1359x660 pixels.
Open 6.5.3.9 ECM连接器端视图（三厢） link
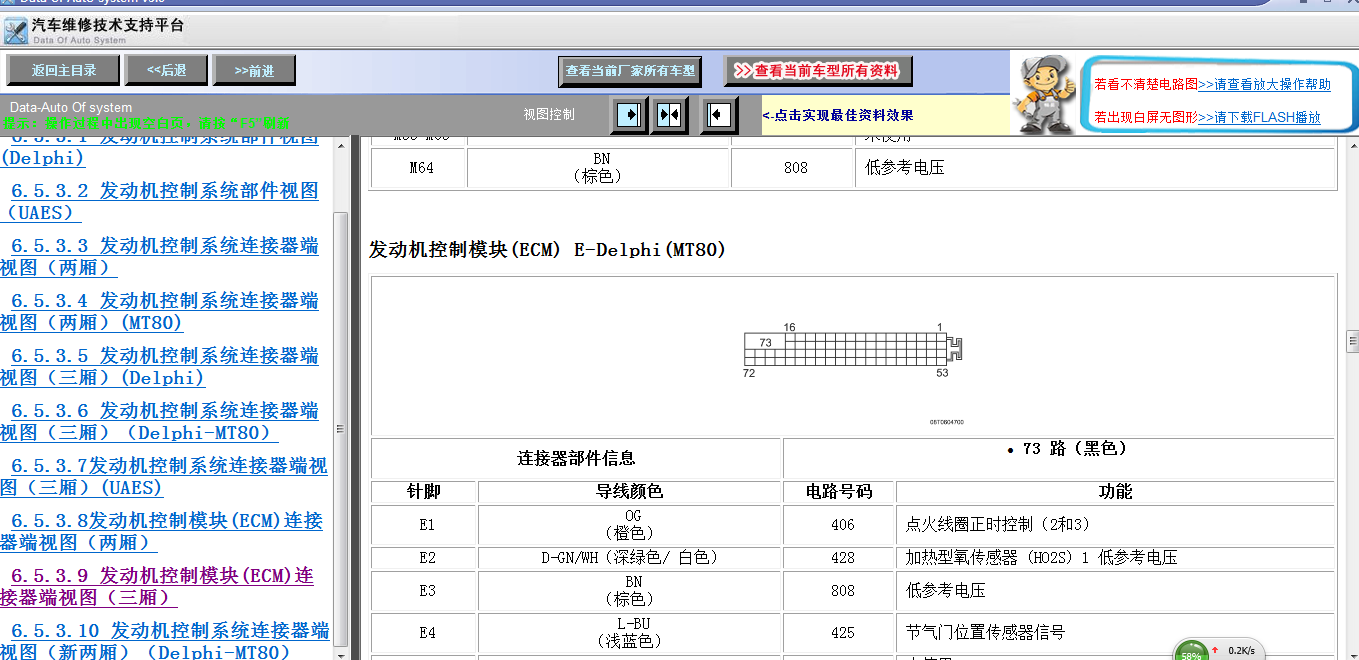click(x=157, y=586)
